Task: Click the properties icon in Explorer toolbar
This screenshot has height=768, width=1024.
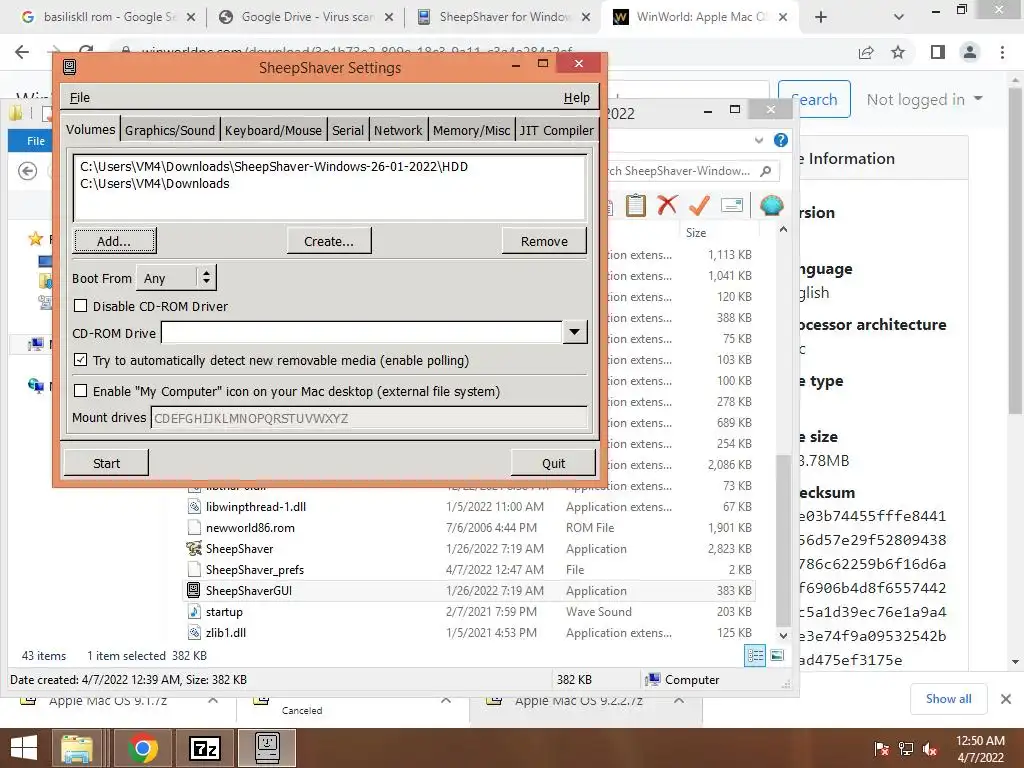Action: pyautogui.click(x=732, y=205)
